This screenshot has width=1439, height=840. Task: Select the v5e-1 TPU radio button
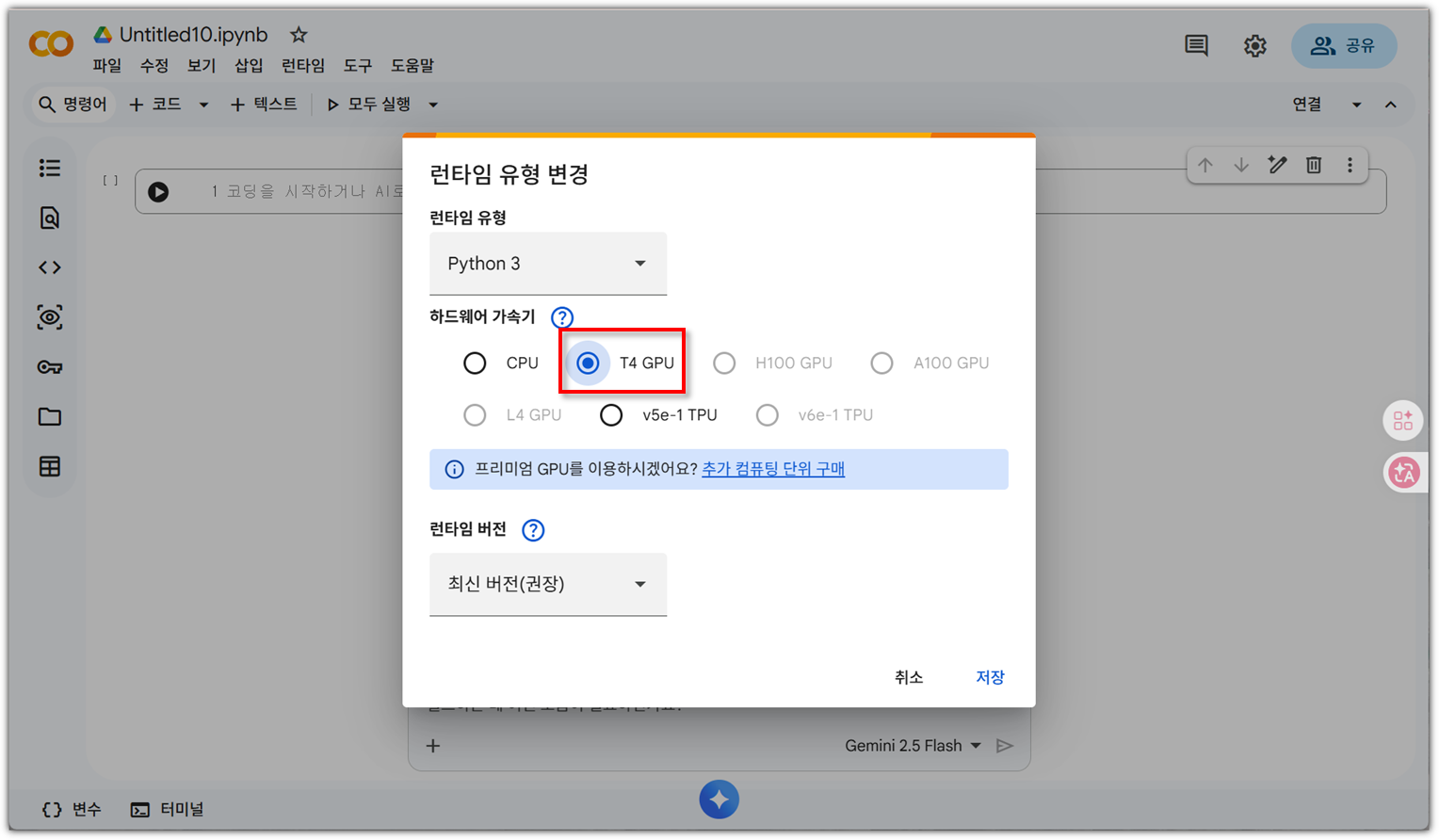pos(611,414)
